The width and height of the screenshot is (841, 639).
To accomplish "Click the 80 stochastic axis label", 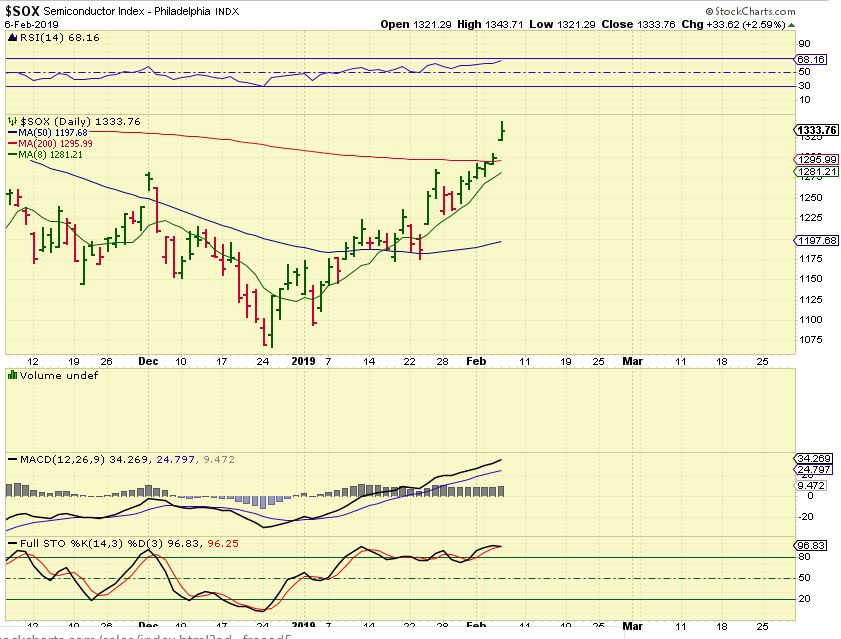I will 804,557.
